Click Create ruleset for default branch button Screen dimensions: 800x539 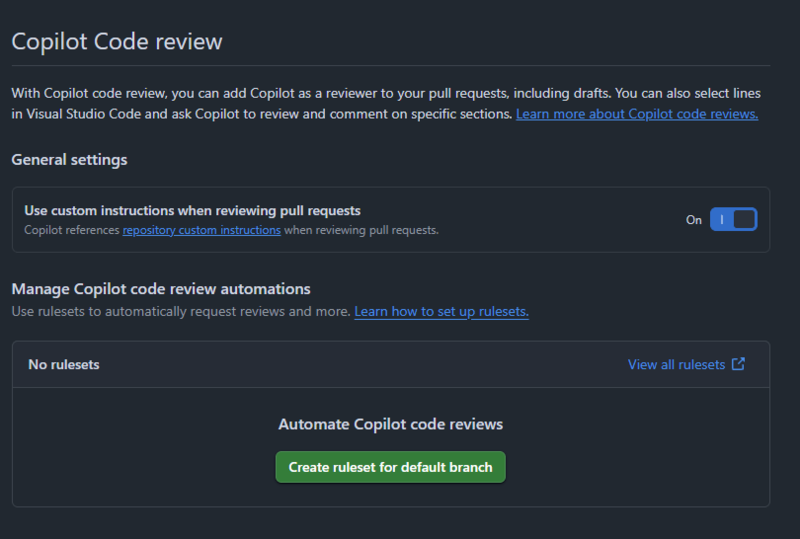390,467
